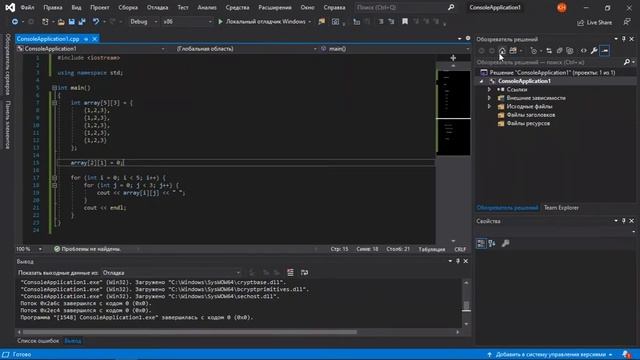The image size is (640, 360).
Task: Open the Properties wrench icon in Solution Explorer
Action: pyautogui.click(x=594, y=51)
